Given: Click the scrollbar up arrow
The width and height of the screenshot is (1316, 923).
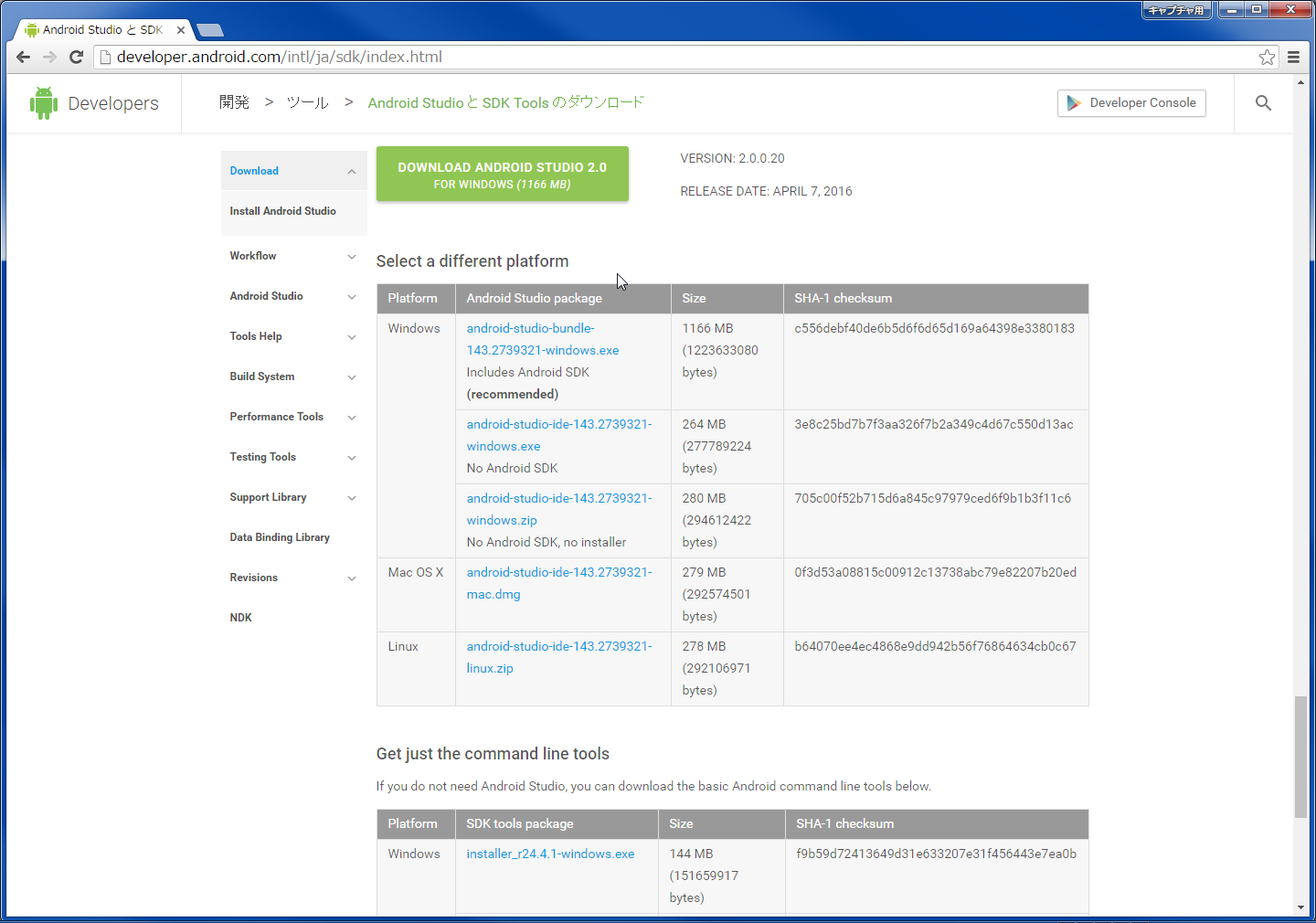Looking at the screenshot, I should coord(1300,82).
